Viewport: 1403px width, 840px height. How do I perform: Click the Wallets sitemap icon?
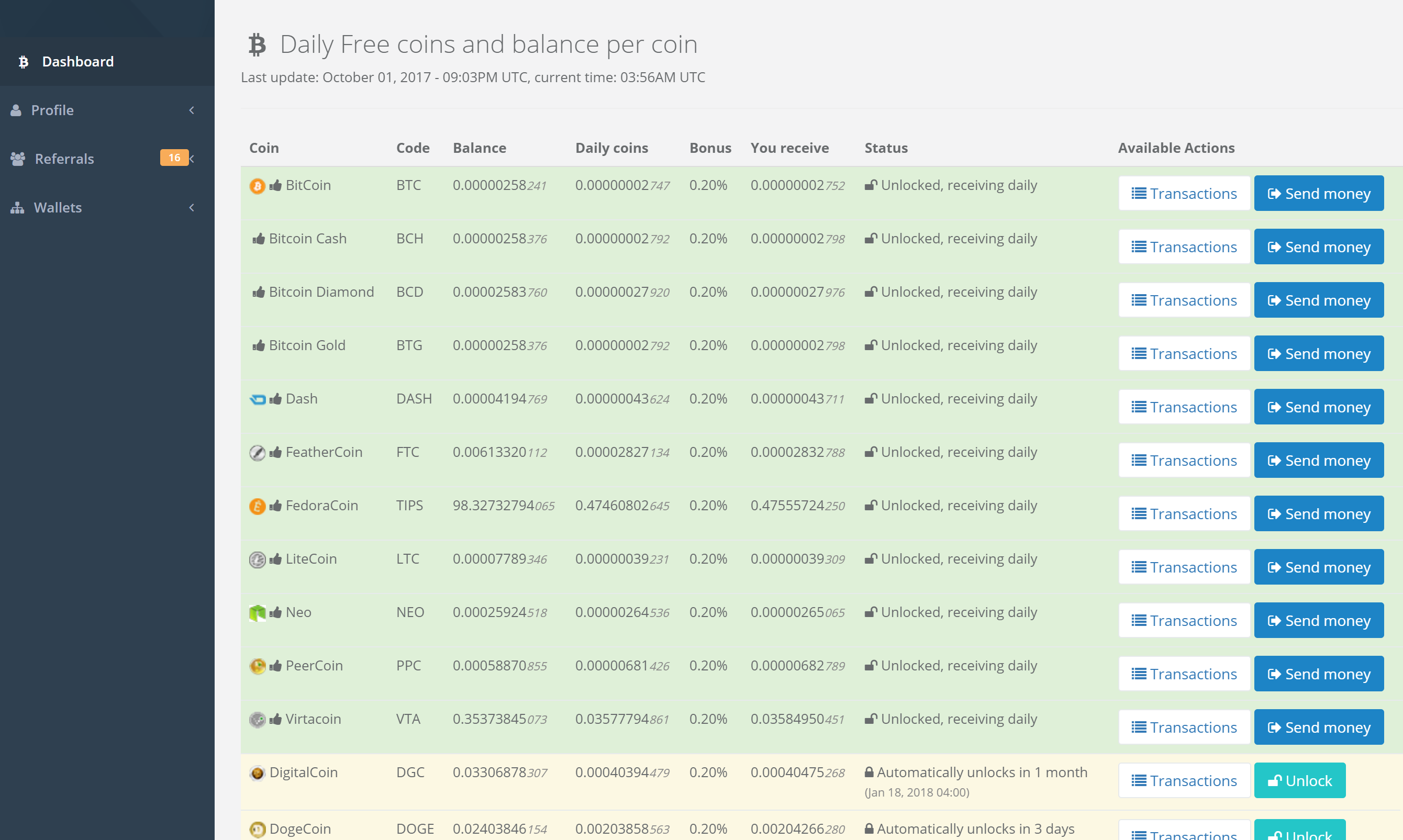pyautogui.click(x=18, y=208)
